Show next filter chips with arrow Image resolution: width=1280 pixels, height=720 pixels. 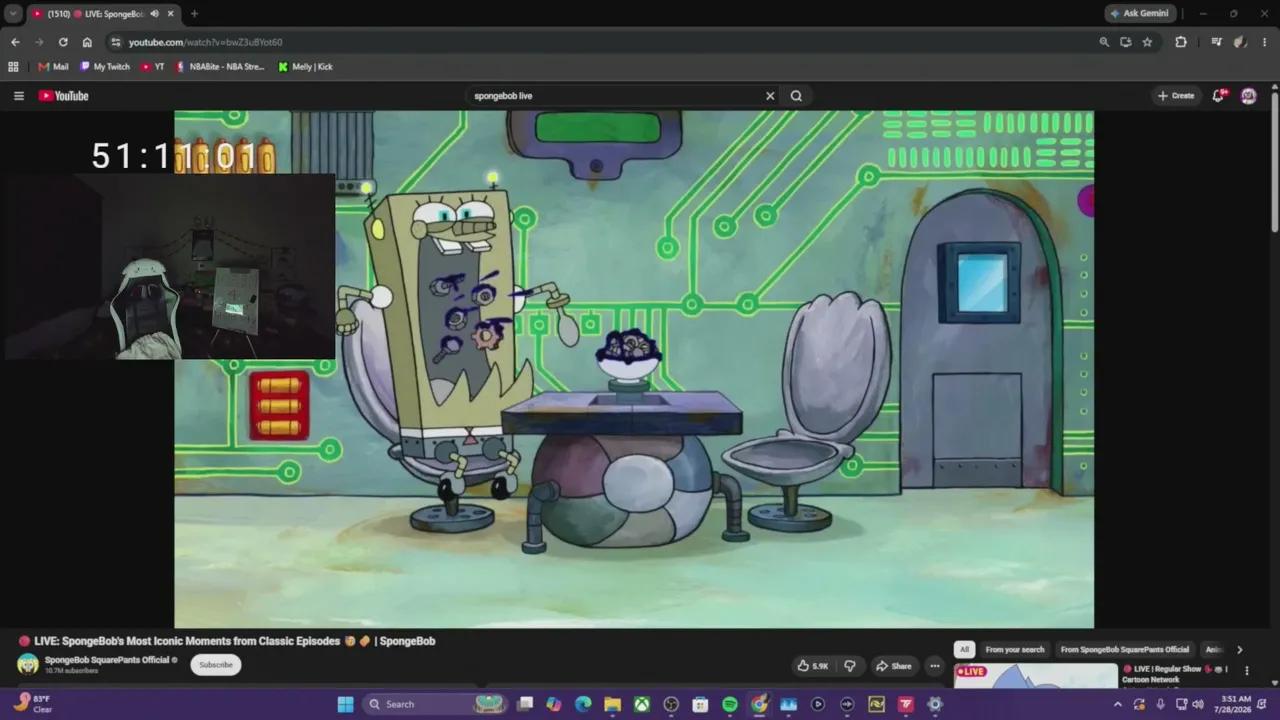tap(1240, 650)
